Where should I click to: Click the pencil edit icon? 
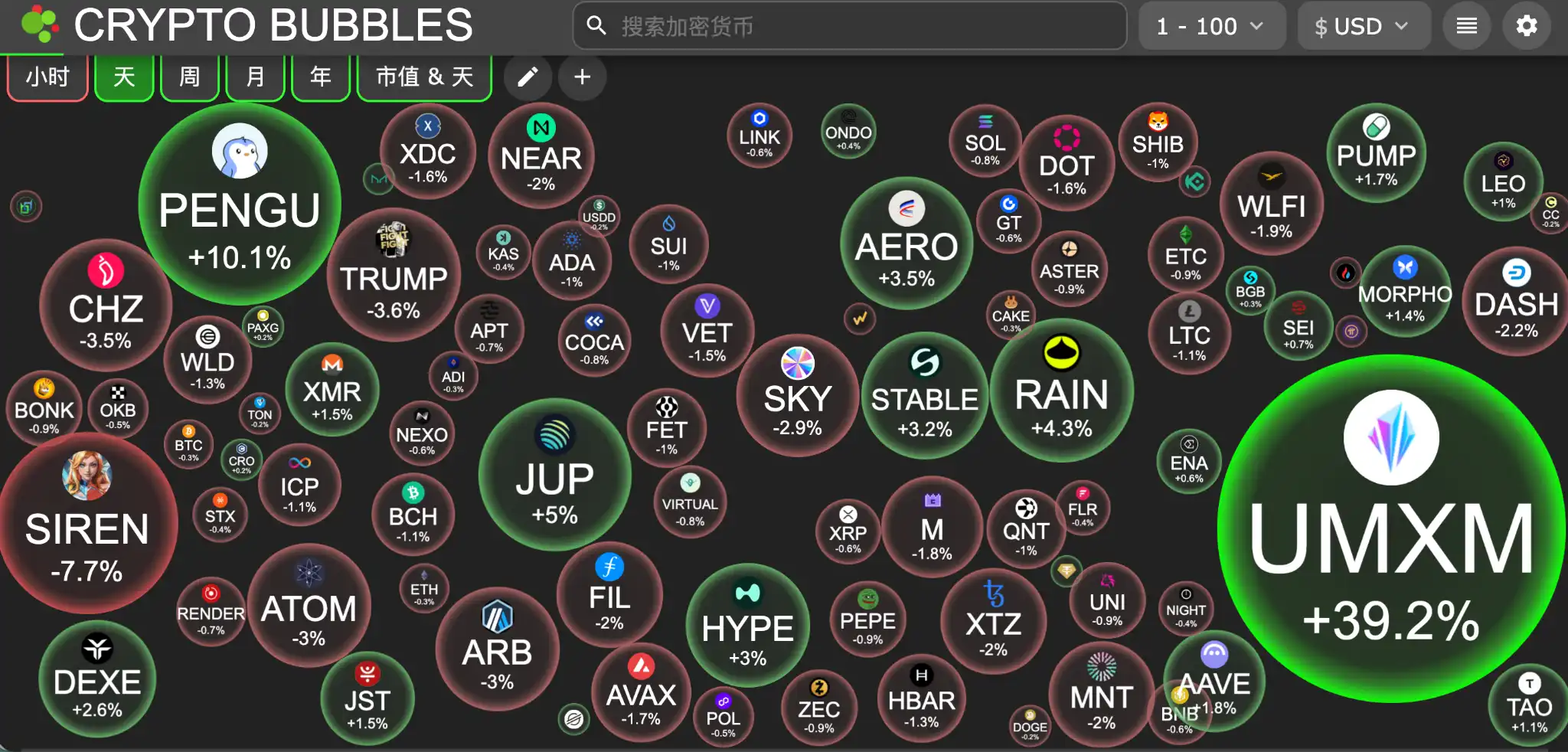528,77
